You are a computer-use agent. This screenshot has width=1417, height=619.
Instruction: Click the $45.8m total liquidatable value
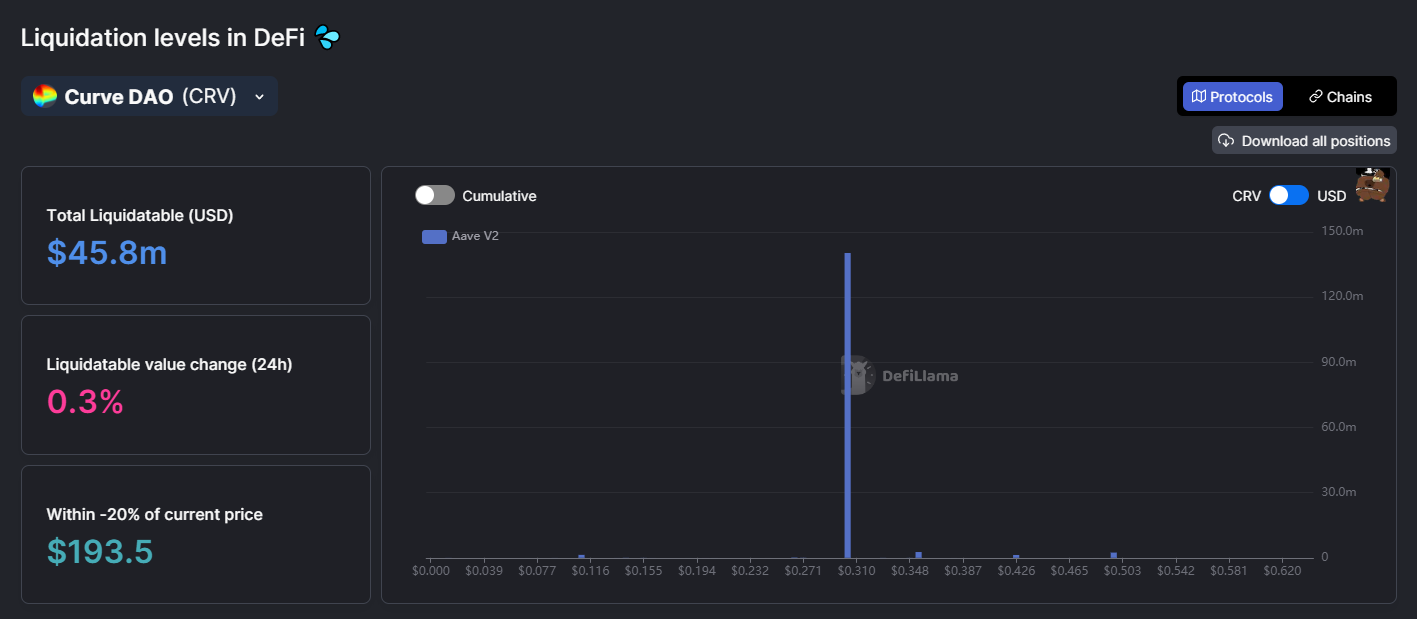click(x=107, y=253)
